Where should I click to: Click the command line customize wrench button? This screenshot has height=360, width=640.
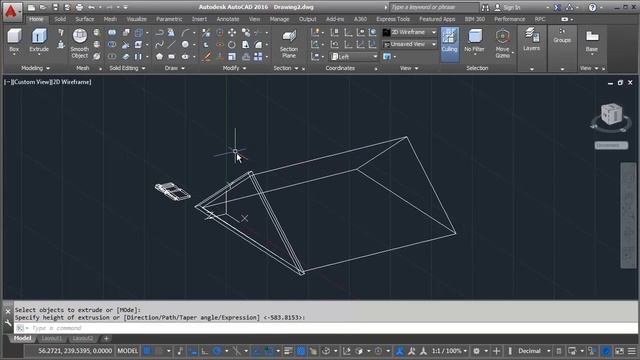click(x=8, y=323)
